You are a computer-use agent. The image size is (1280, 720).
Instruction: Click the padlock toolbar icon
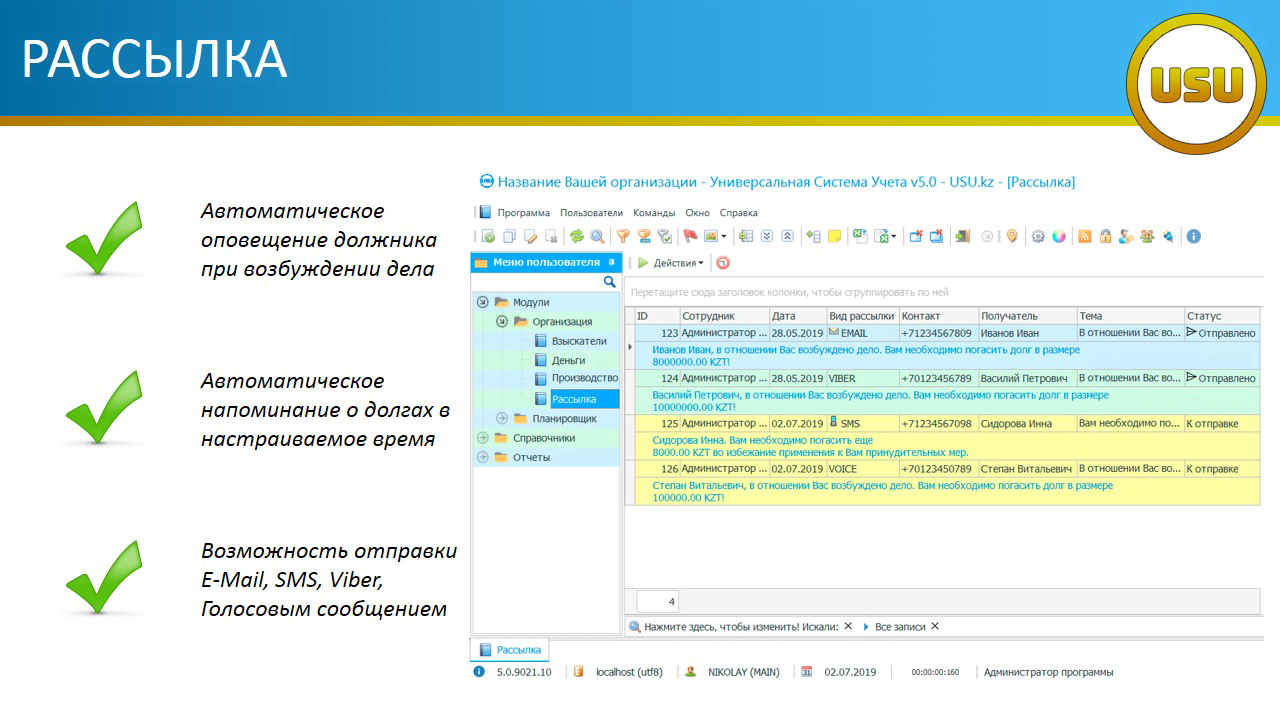(1105, 236)
